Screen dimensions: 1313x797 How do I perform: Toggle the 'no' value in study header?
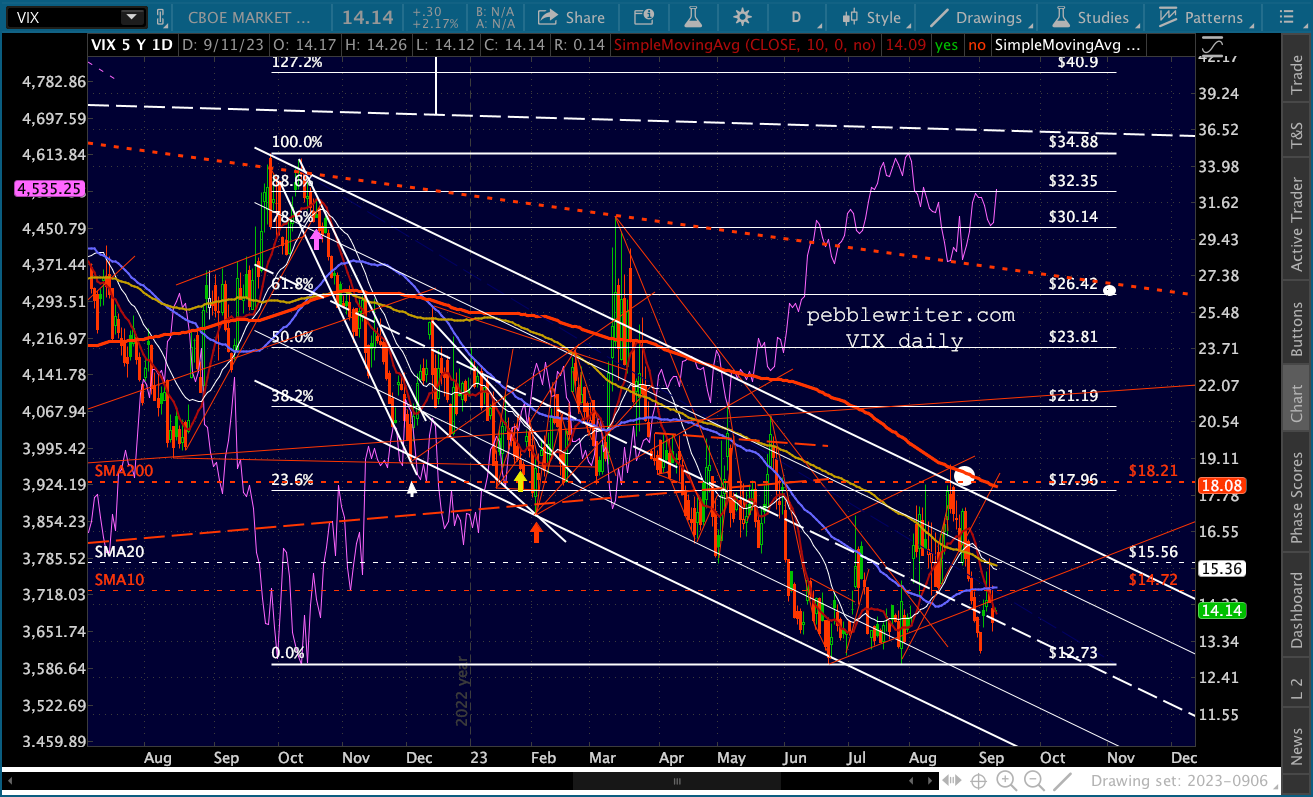977,45
